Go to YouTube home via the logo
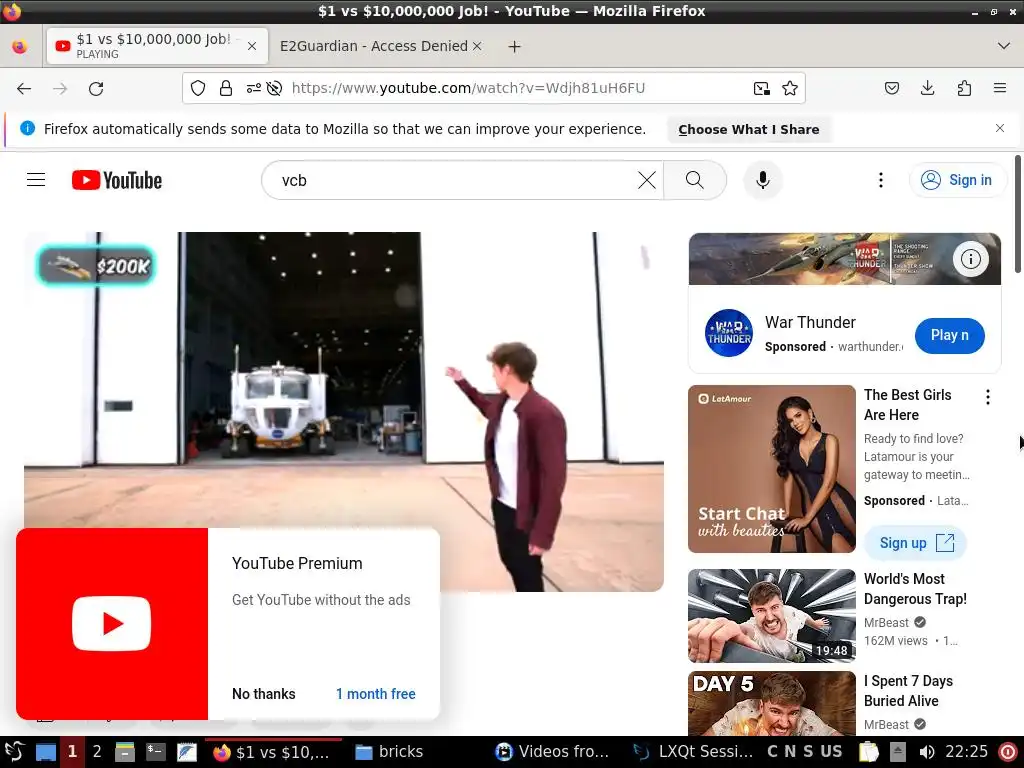This screenshot has height=768, width=1024. coord(117,180)
